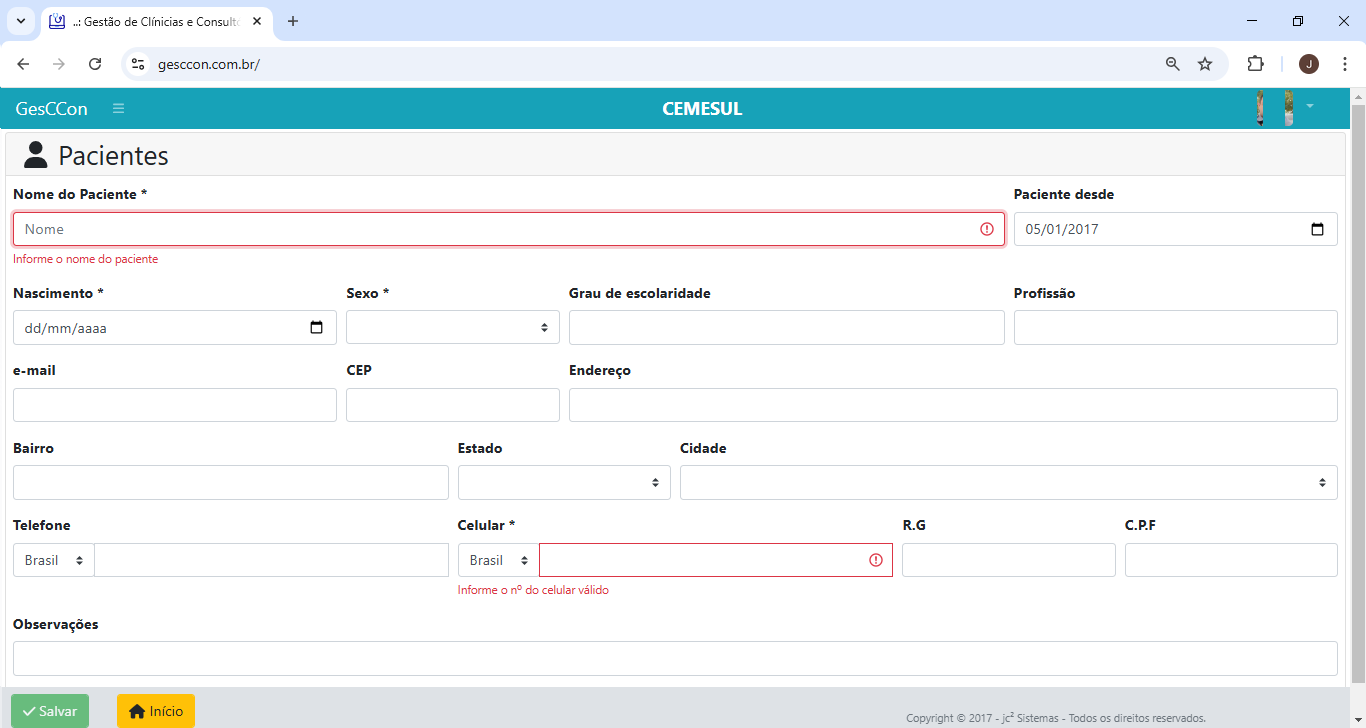Expand the Sexo dropdown

point(452,327)
